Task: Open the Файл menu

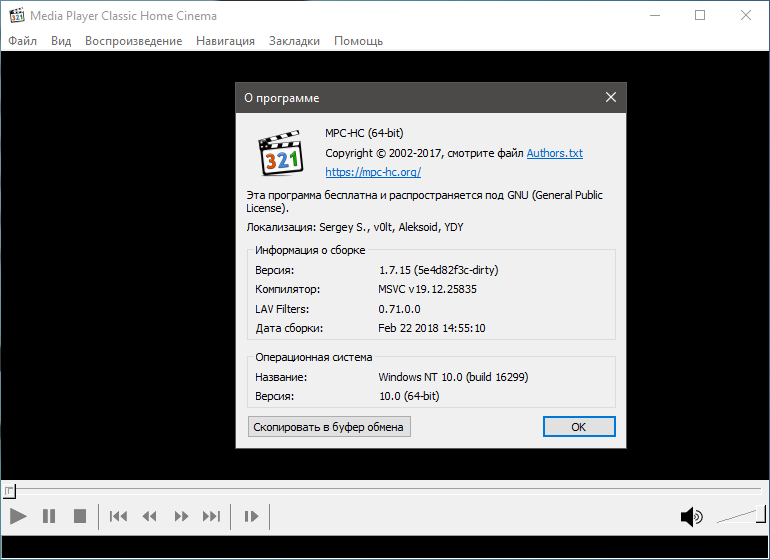Action: [x=23, y=41]
